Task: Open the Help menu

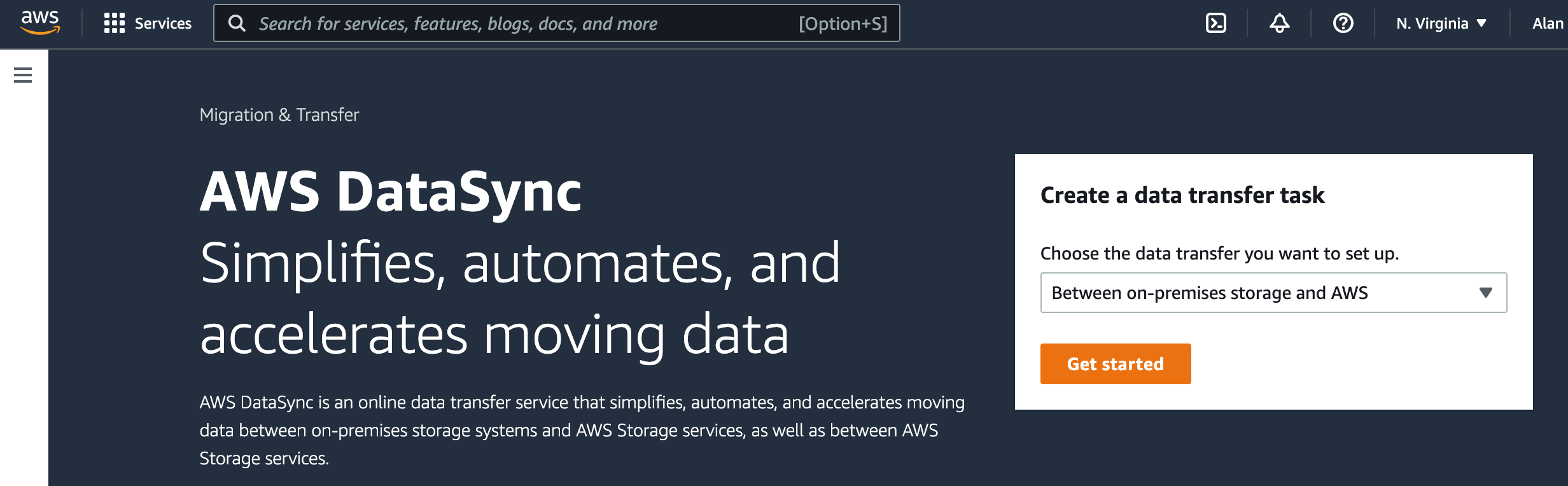Action: point(1343,23)
